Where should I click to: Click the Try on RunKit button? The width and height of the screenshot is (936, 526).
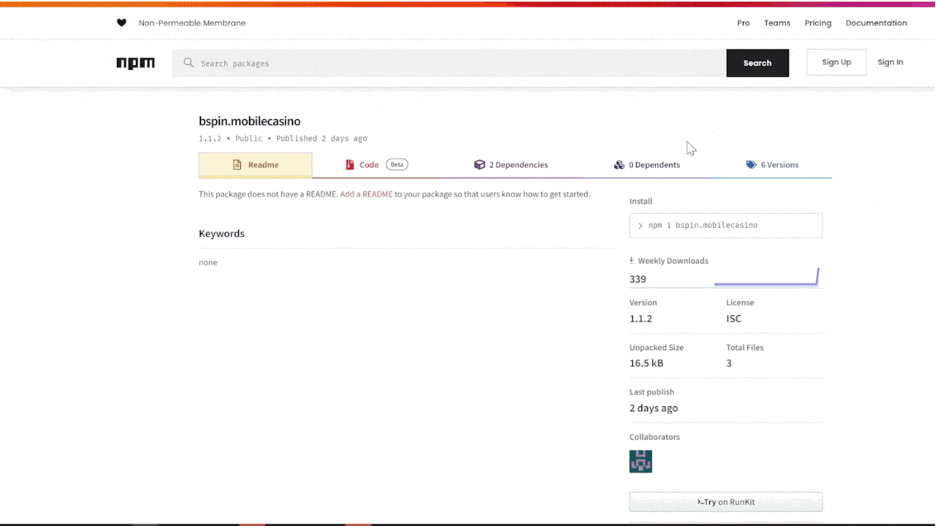click(726, 502)
